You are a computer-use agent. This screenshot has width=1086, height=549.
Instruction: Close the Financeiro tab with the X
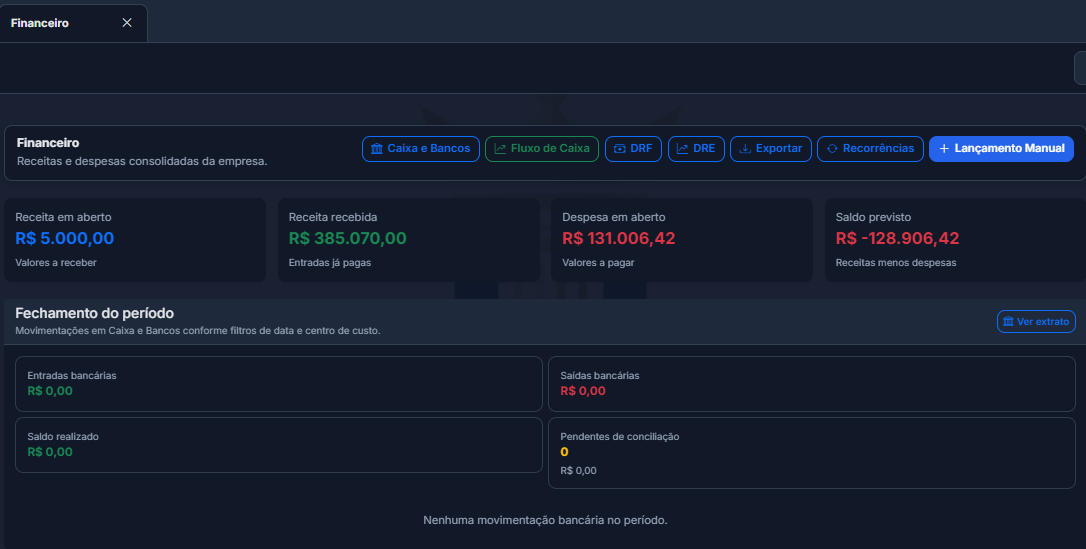[127, 23]
